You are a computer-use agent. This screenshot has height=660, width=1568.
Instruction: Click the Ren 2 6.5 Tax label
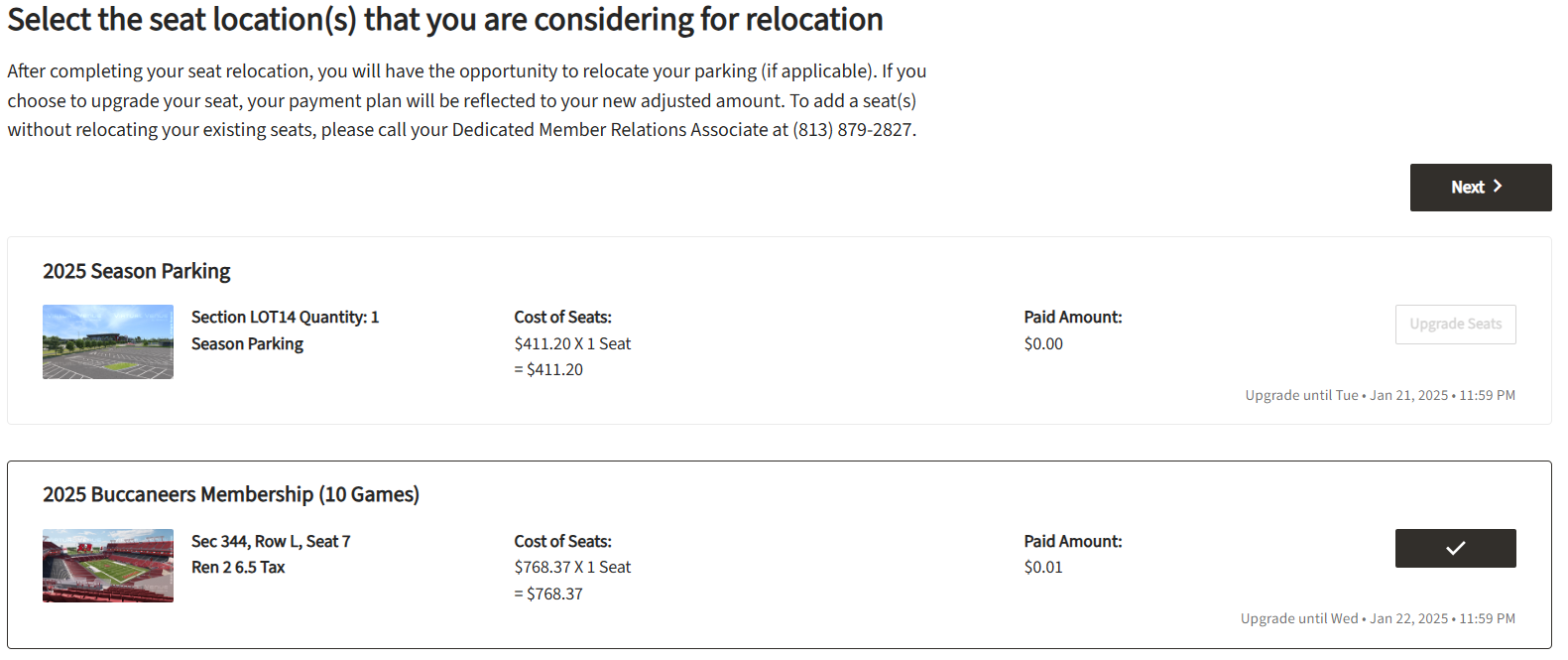coord(238,568)
